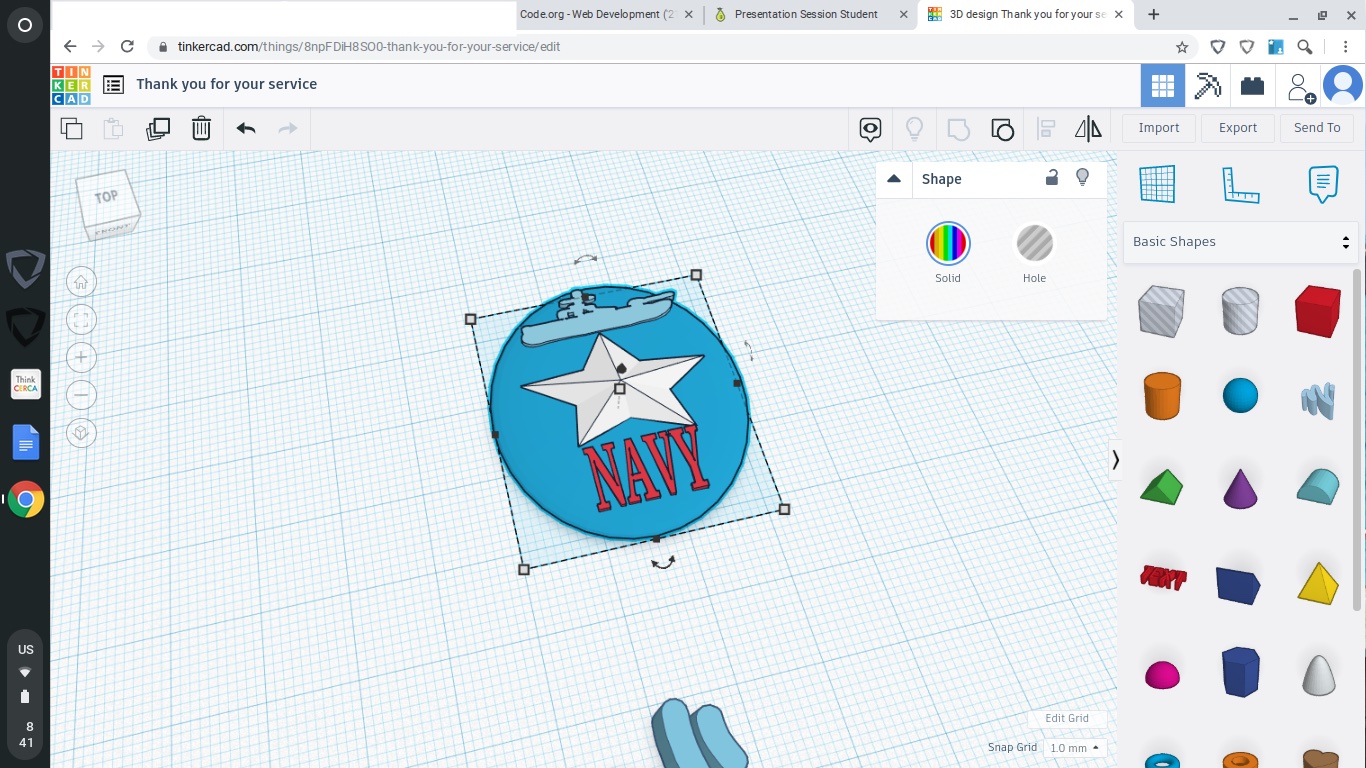This screenshot has width=1366, height=768.
Task: Click the Paste toolbar icon
Action: tap(113, 128)
